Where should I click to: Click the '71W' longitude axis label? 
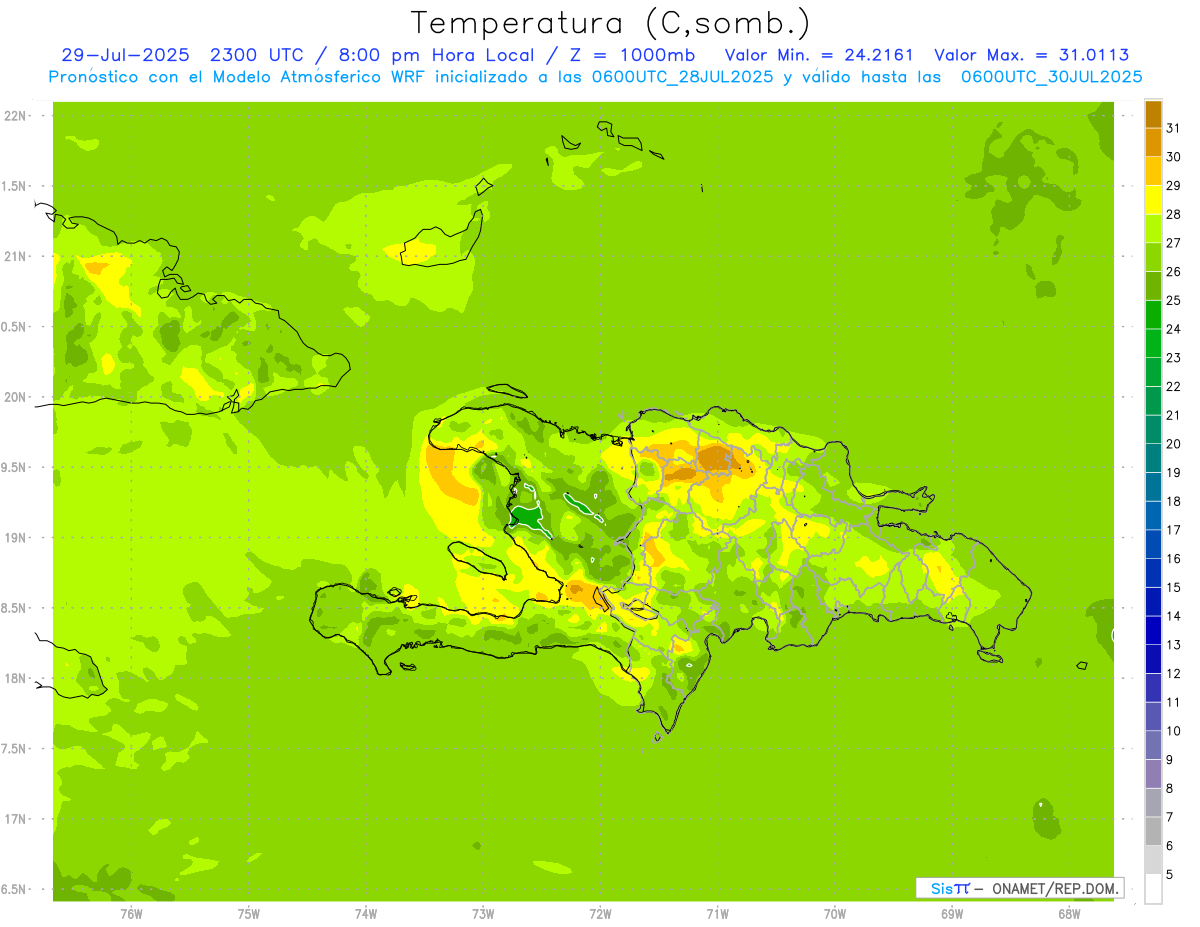[717, 914]
